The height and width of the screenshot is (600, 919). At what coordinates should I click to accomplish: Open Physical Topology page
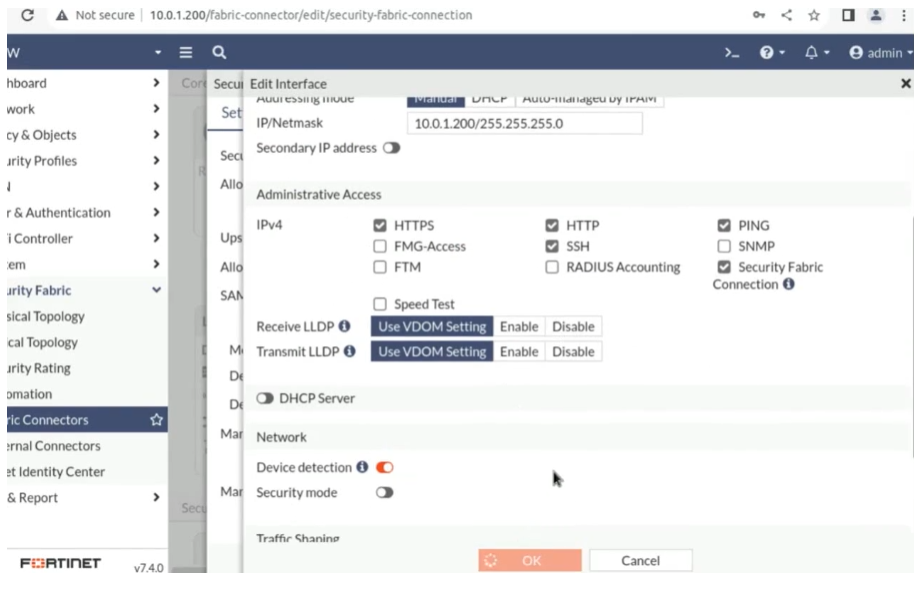pos(46,316)
